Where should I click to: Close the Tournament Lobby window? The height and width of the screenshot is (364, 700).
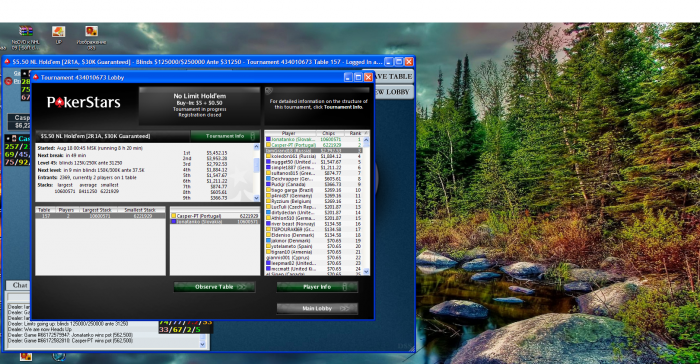(368, 77)
